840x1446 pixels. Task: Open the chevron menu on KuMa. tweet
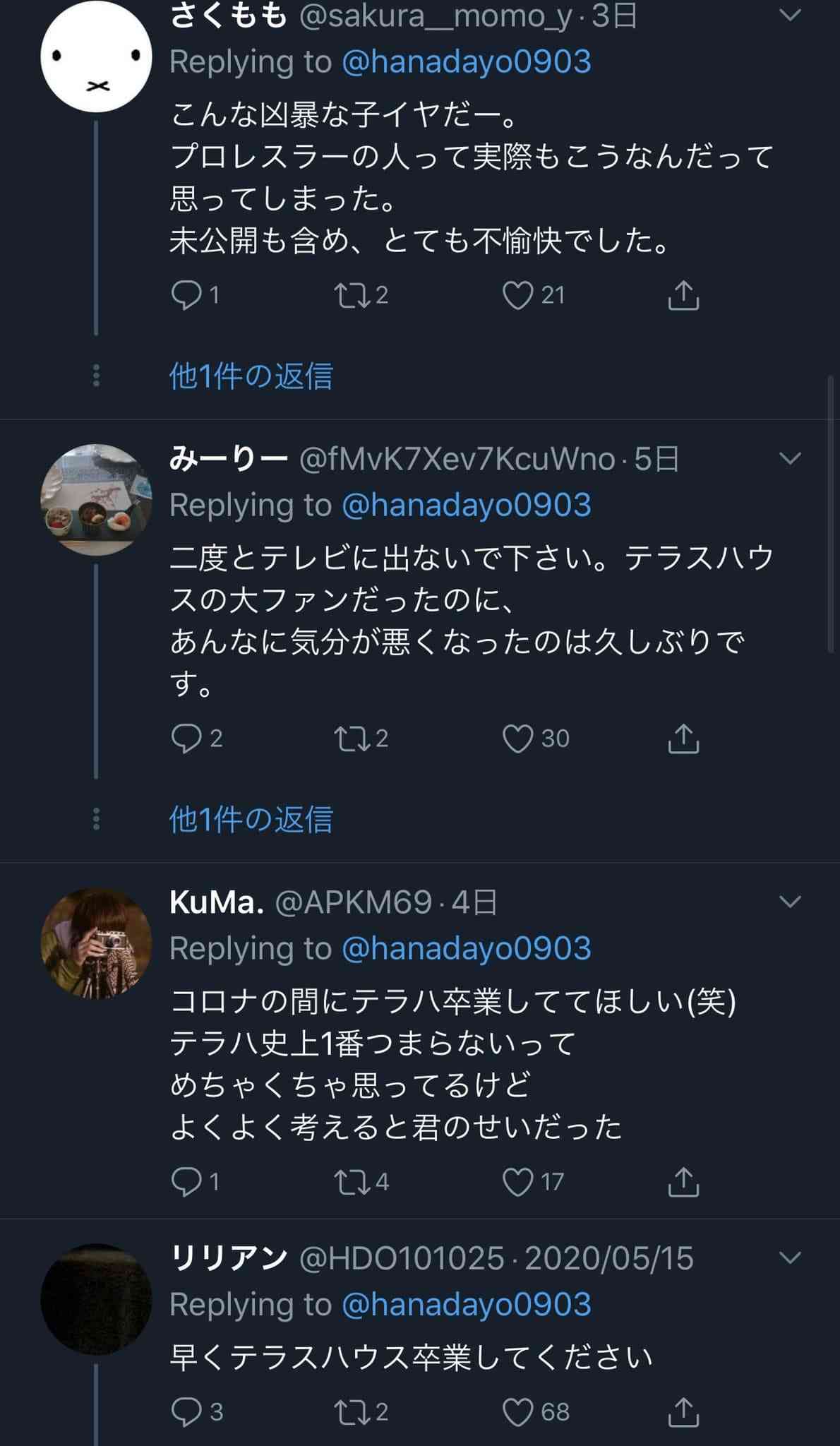point(790,902)
